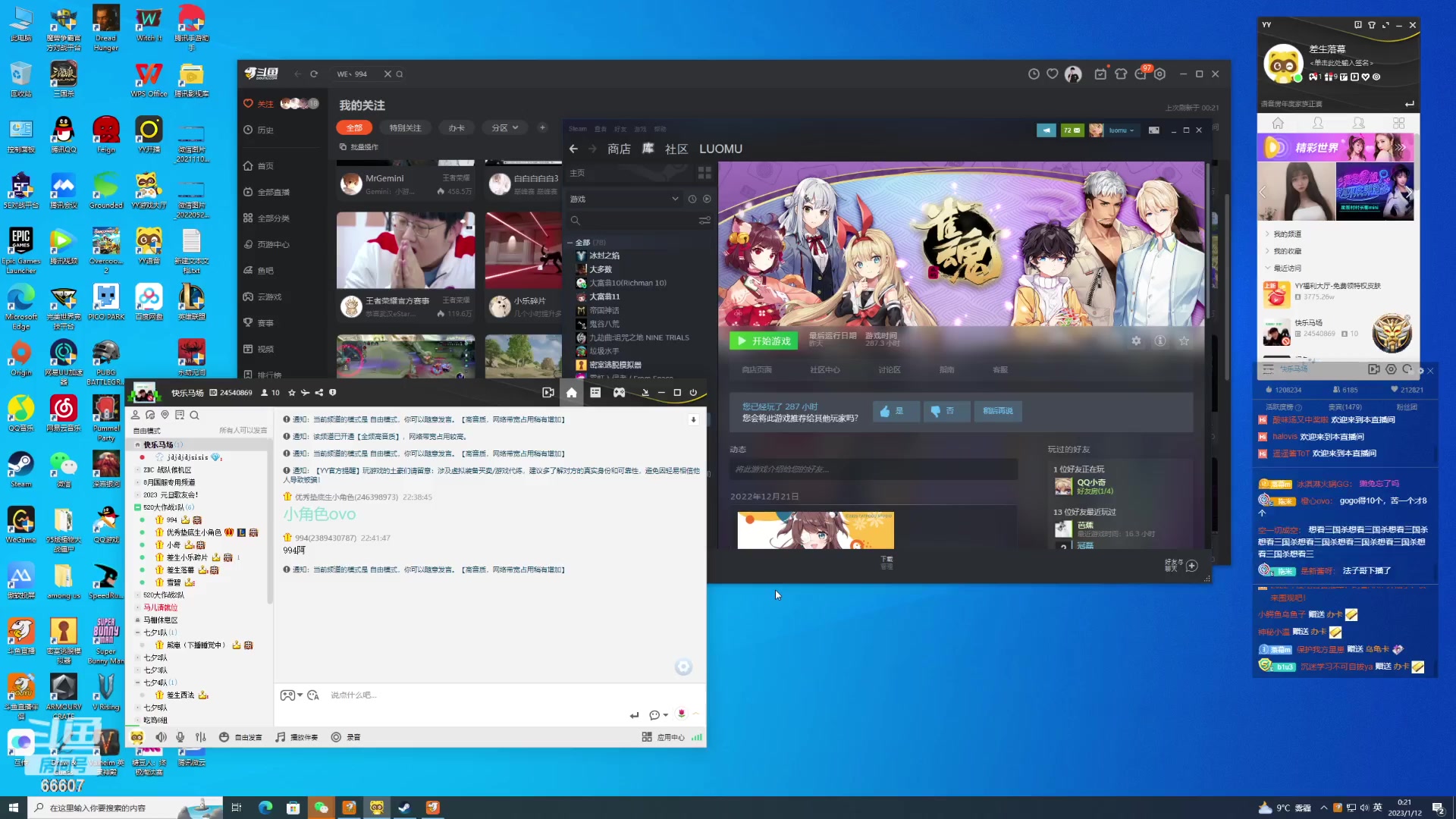Image resolution: width=1456 pixels, height=819 pixels.
Task: Toggle YY channel microphone icon
Action: (180, 737)
